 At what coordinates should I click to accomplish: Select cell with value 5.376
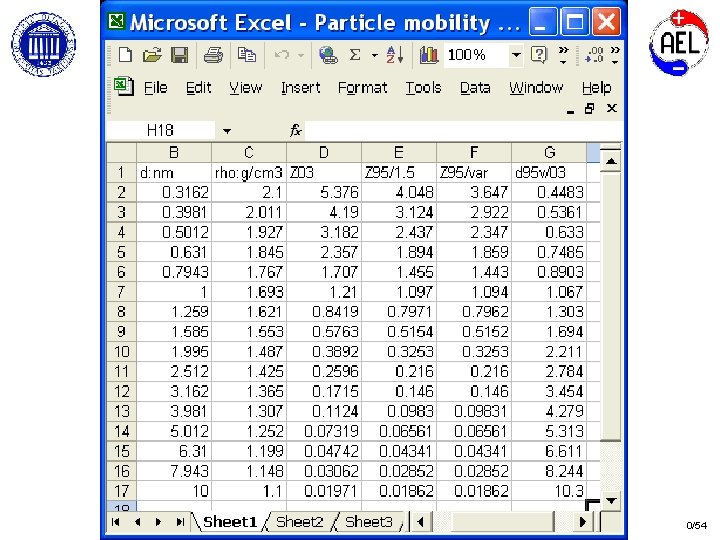[324, 192]
